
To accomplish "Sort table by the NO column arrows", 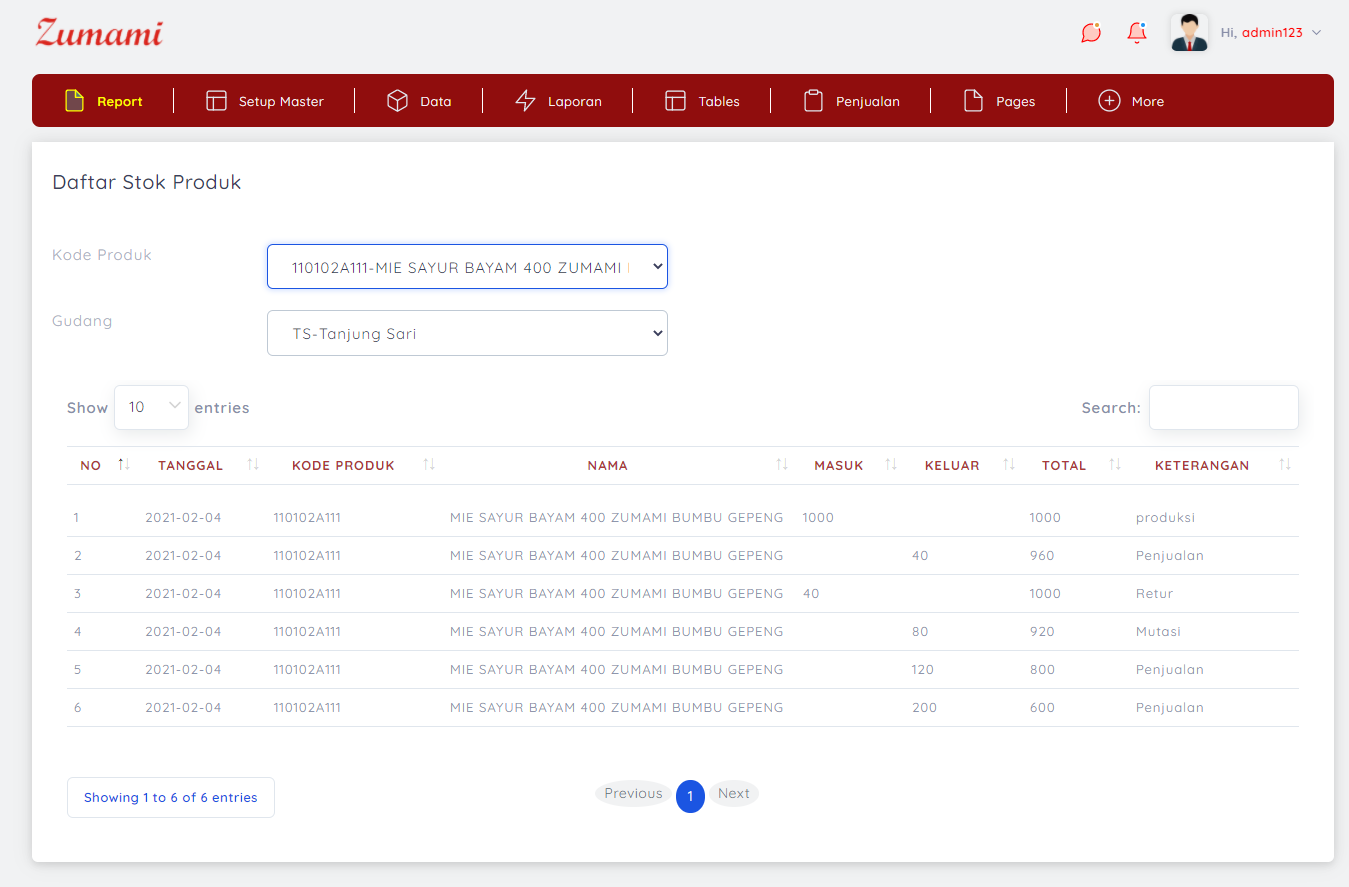I will tap(124, 465).
